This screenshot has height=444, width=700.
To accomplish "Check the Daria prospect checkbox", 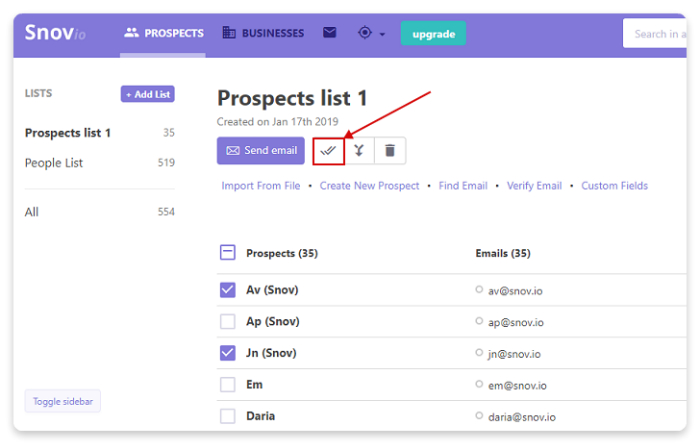I will (x=228, y=416).
